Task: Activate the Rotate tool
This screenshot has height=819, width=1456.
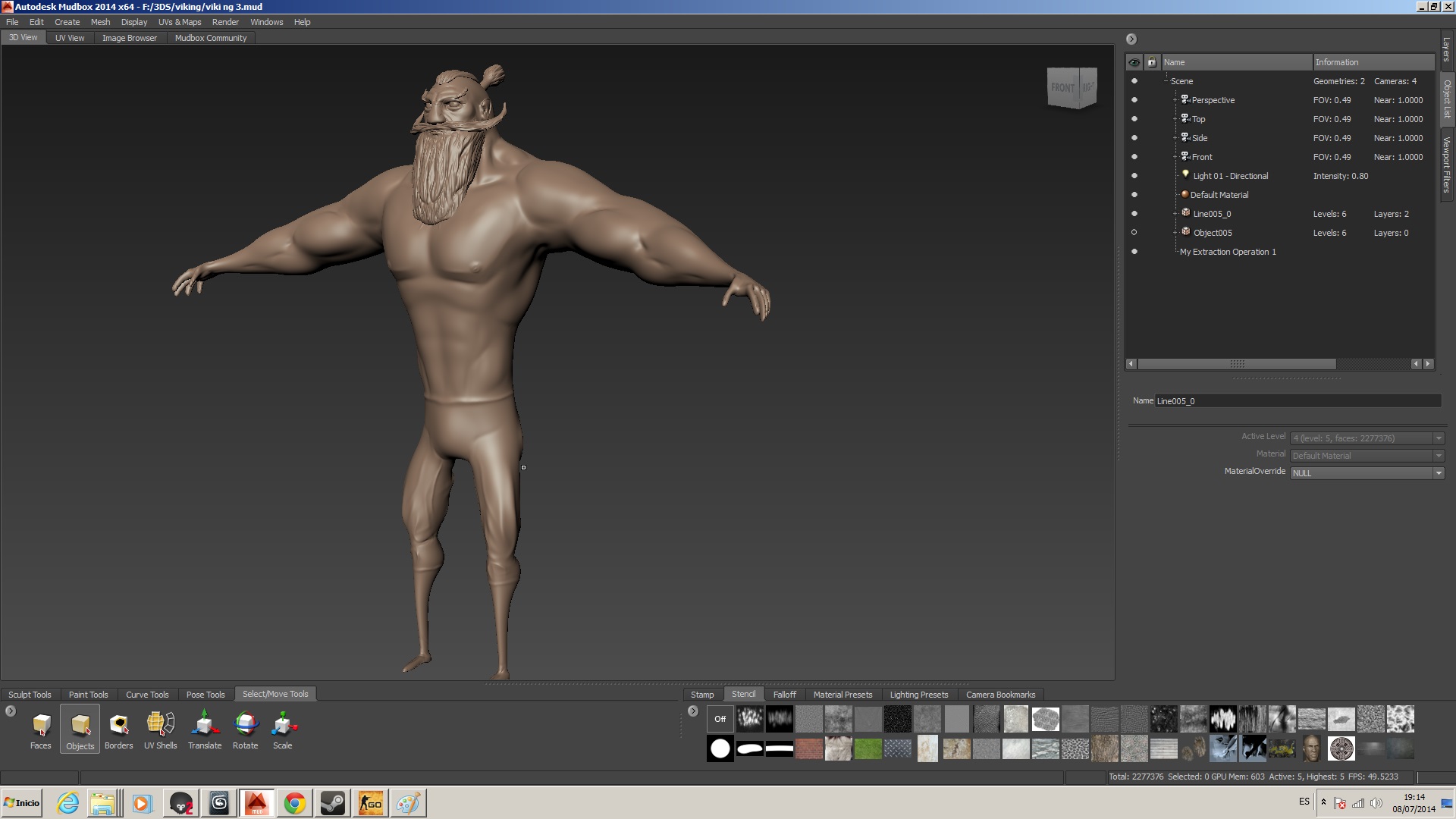Action: (245, 730)
